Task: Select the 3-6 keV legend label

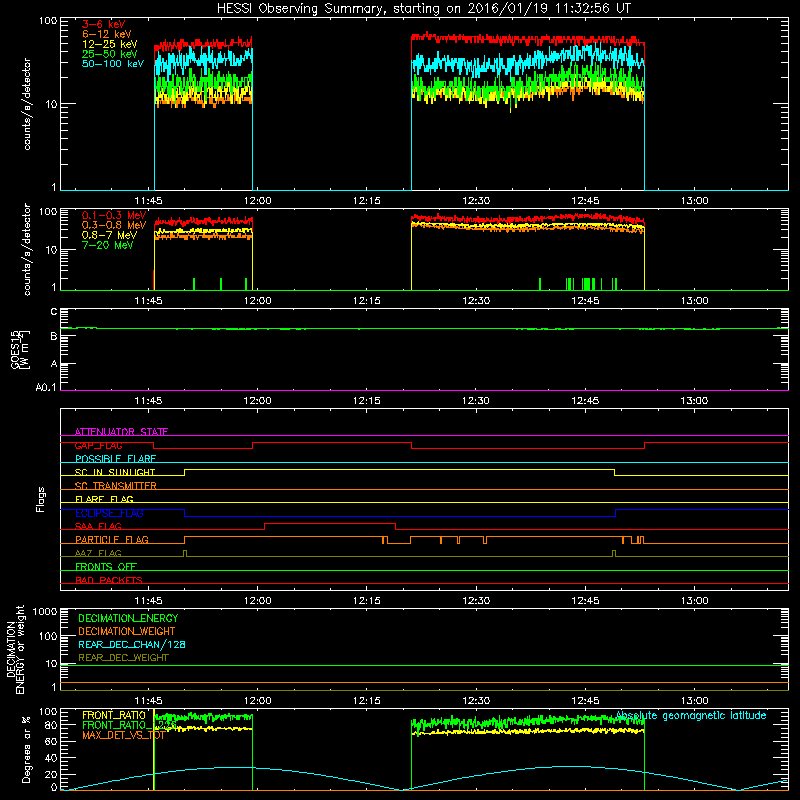Action: (104, 24)
